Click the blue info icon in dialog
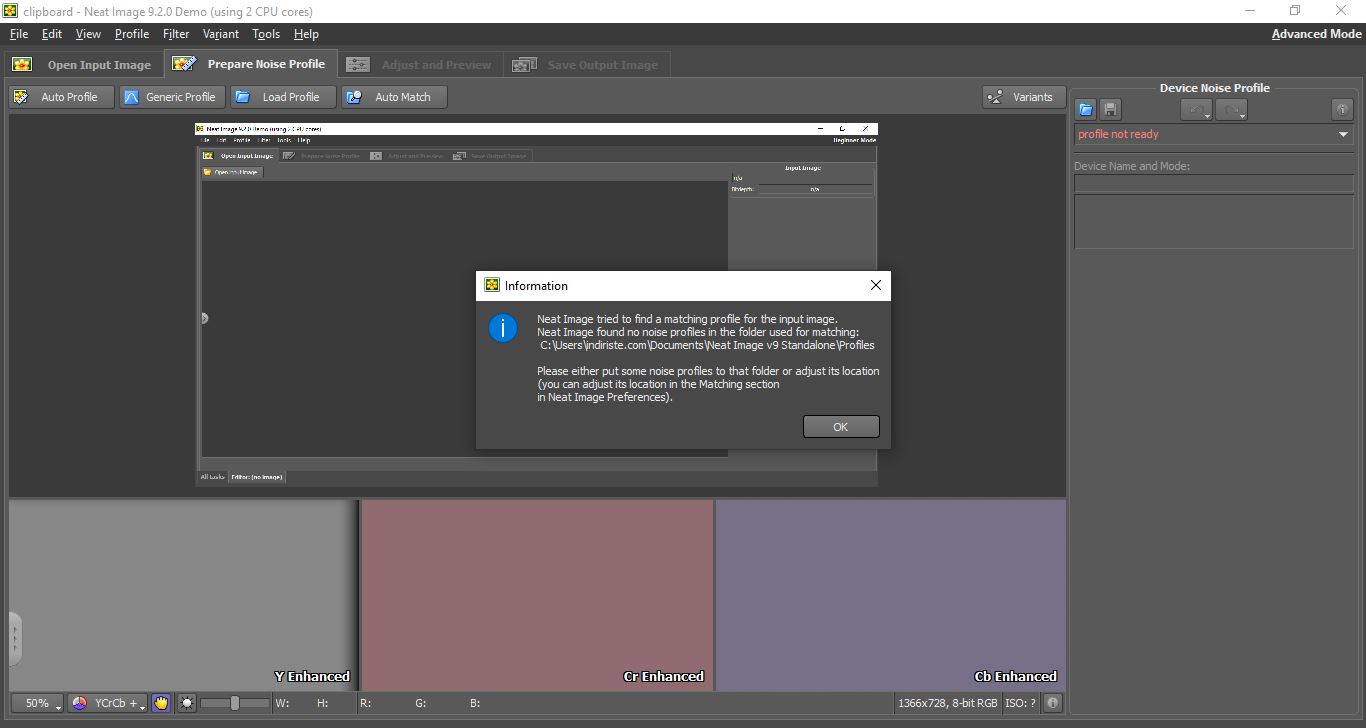The image size is (1366, 728). click(503, 327)
